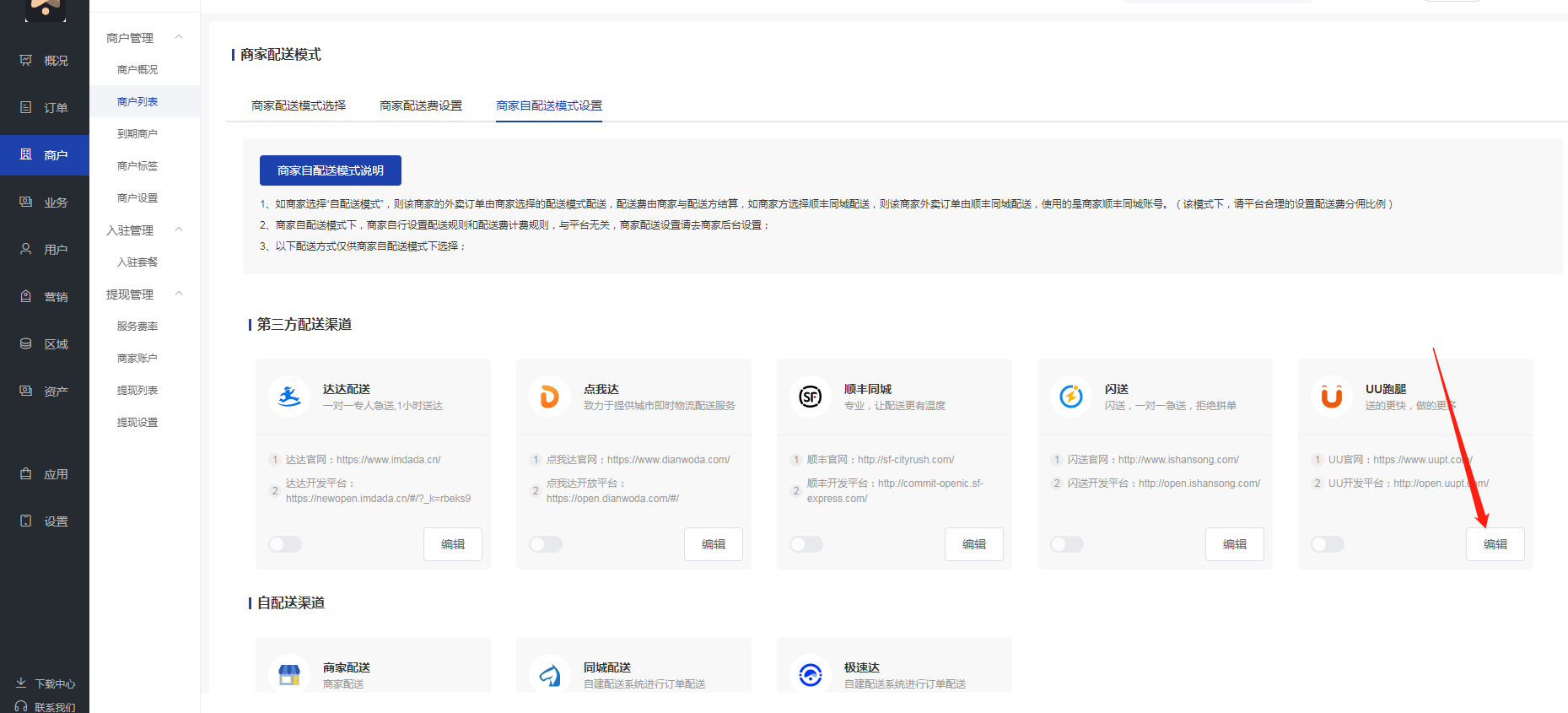
Task: Click the 顺丰同城 SF logo icon
Action: (811, 397)
